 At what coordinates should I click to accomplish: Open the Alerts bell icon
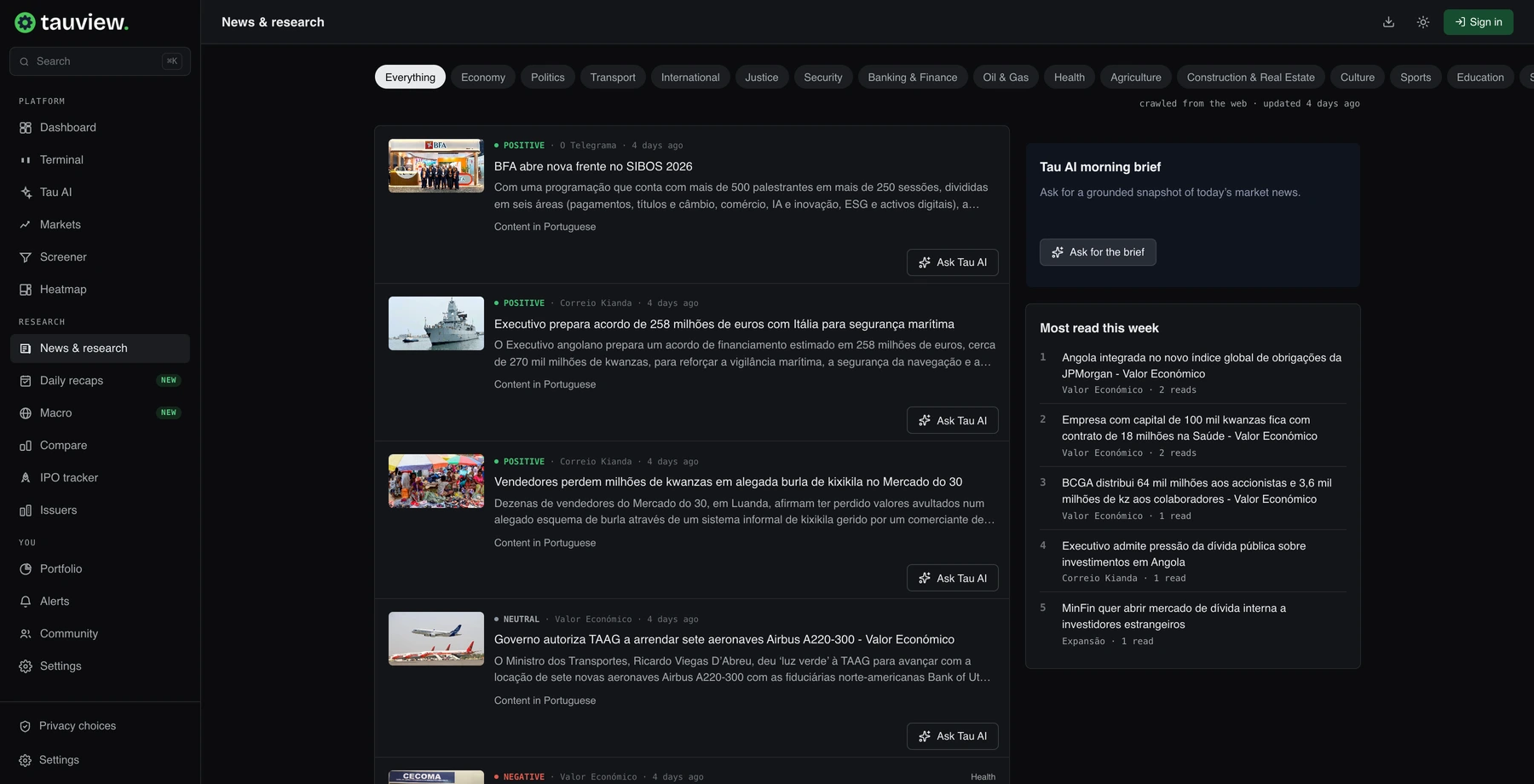(26, 602)
